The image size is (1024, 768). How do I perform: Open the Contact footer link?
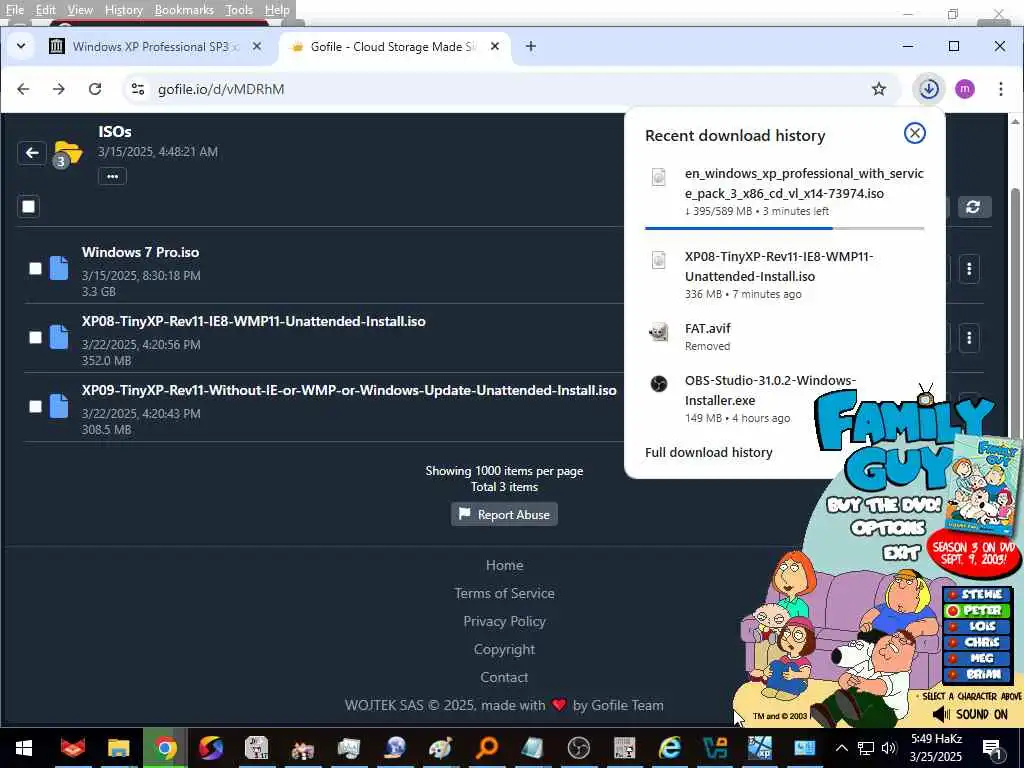[x=504, y=677]
